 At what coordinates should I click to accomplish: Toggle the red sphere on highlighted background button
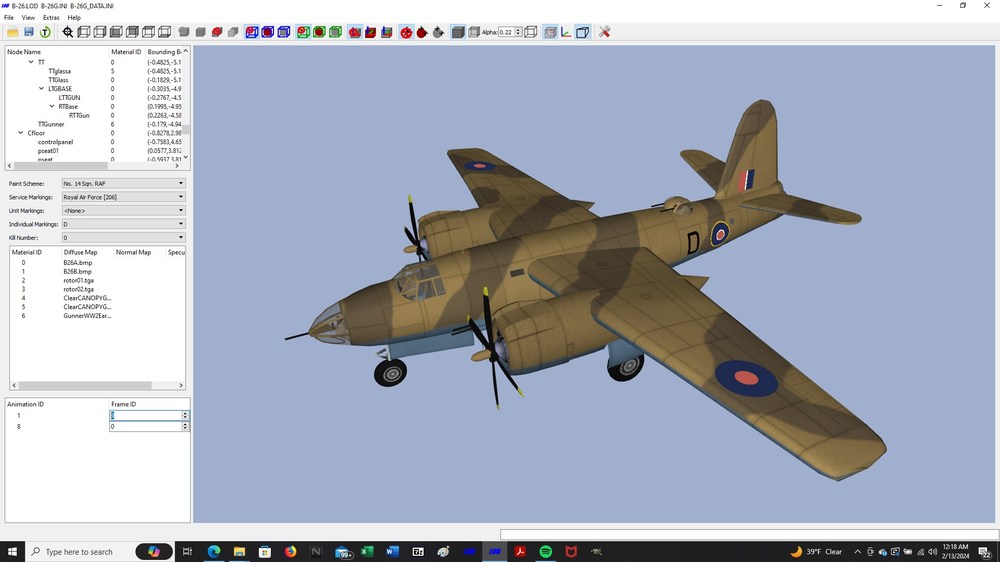[x=355, y=32]
